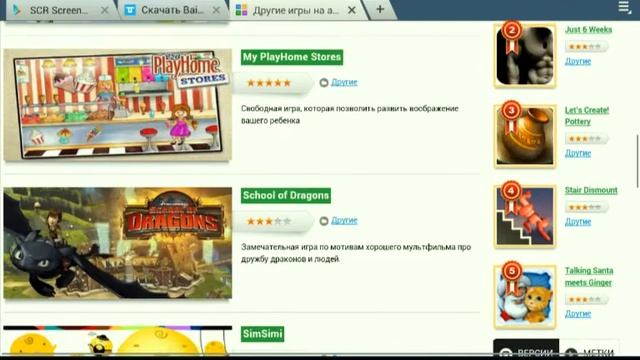The height and width of the screenshot is (360, 640).
Task: Click the Let's Create! Pottery app icon
Action: coord(524,136)
